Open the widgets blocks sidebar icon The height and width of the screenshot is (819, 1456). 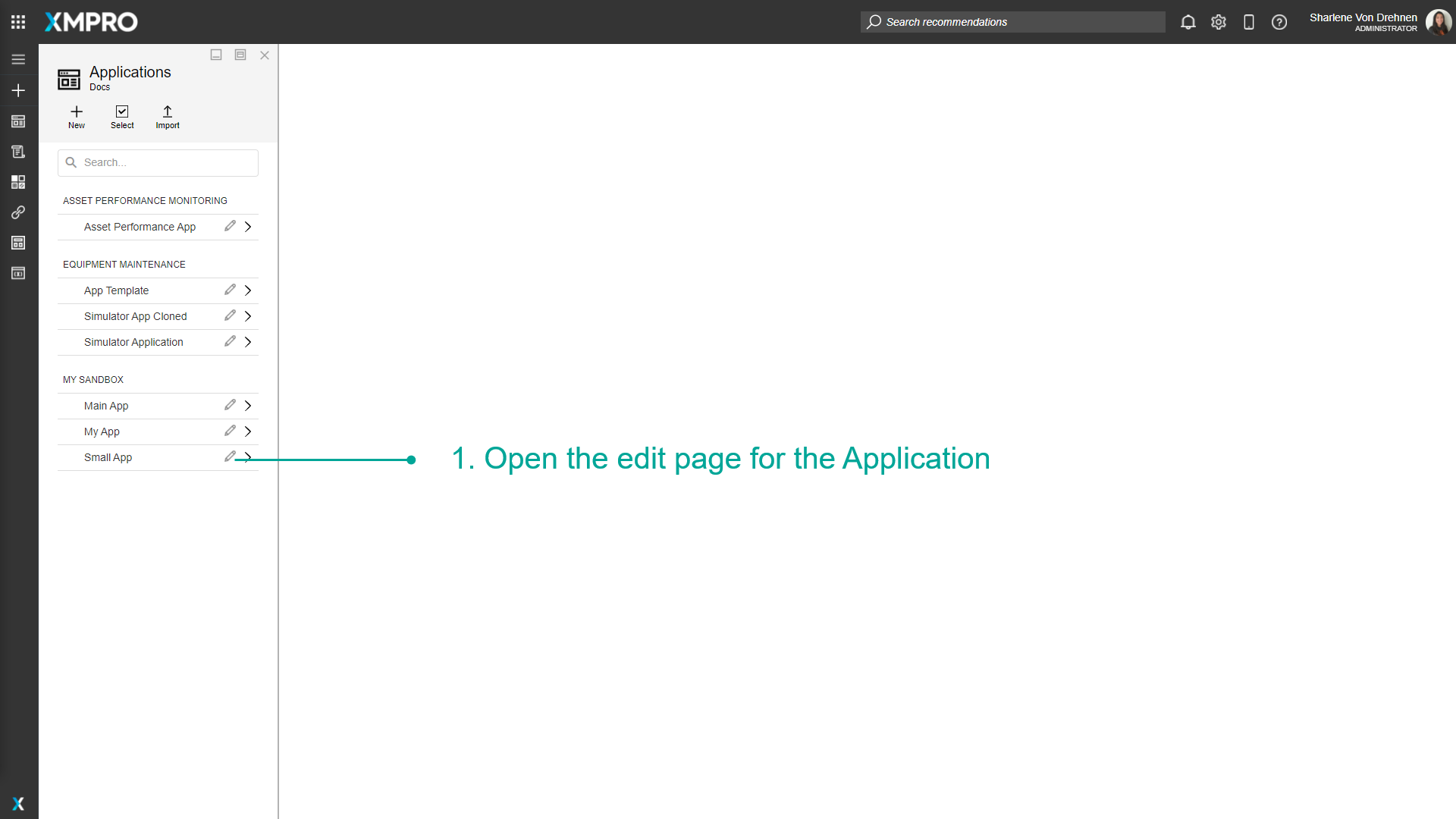(x=18, y=181)
